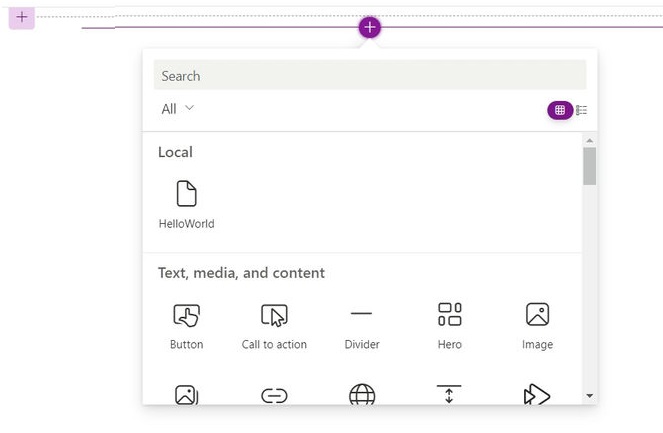Insert the Image web part
Viewport: 663px width, 433px height.
pos(537,326)
